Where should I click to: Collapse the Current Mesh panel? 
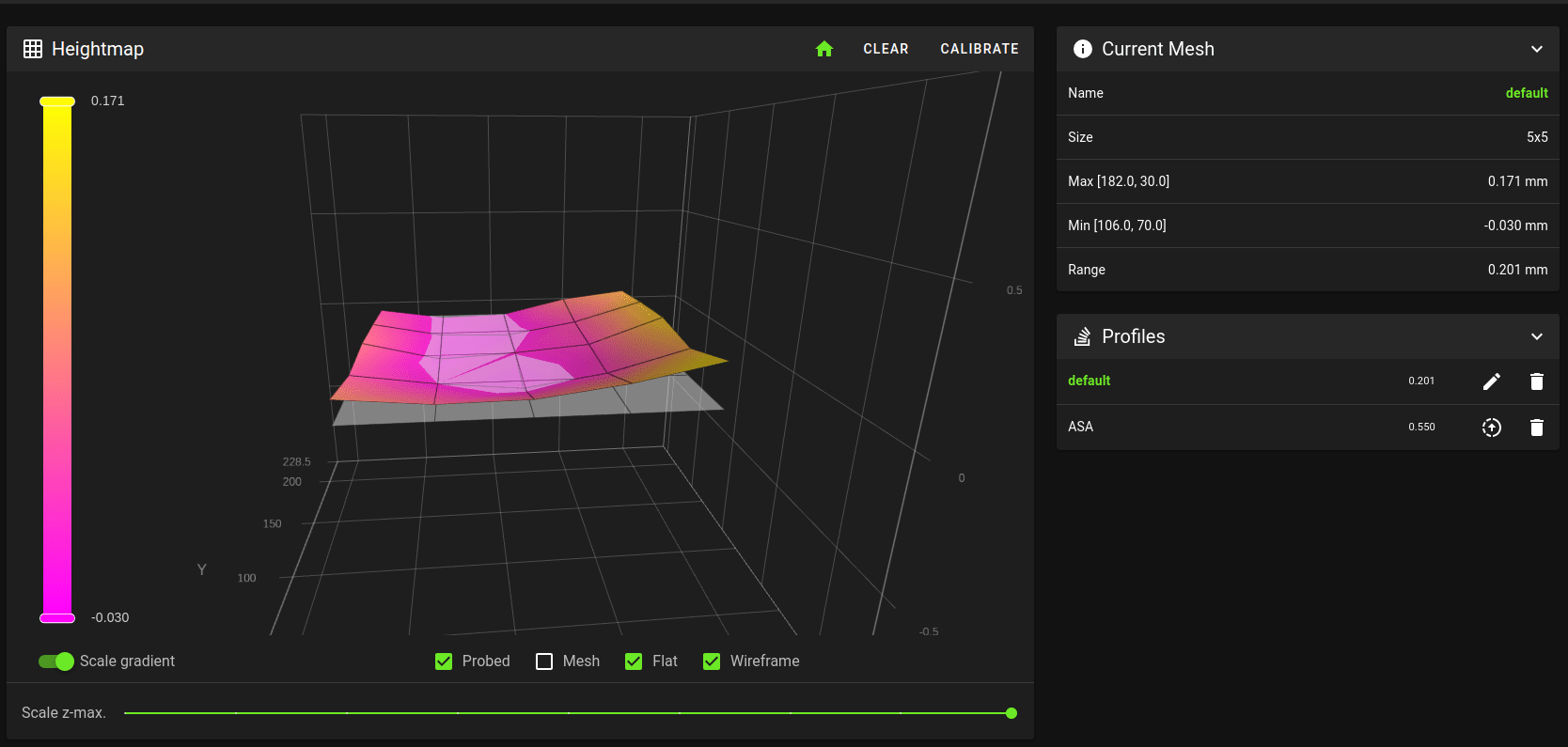point(1537,49)
